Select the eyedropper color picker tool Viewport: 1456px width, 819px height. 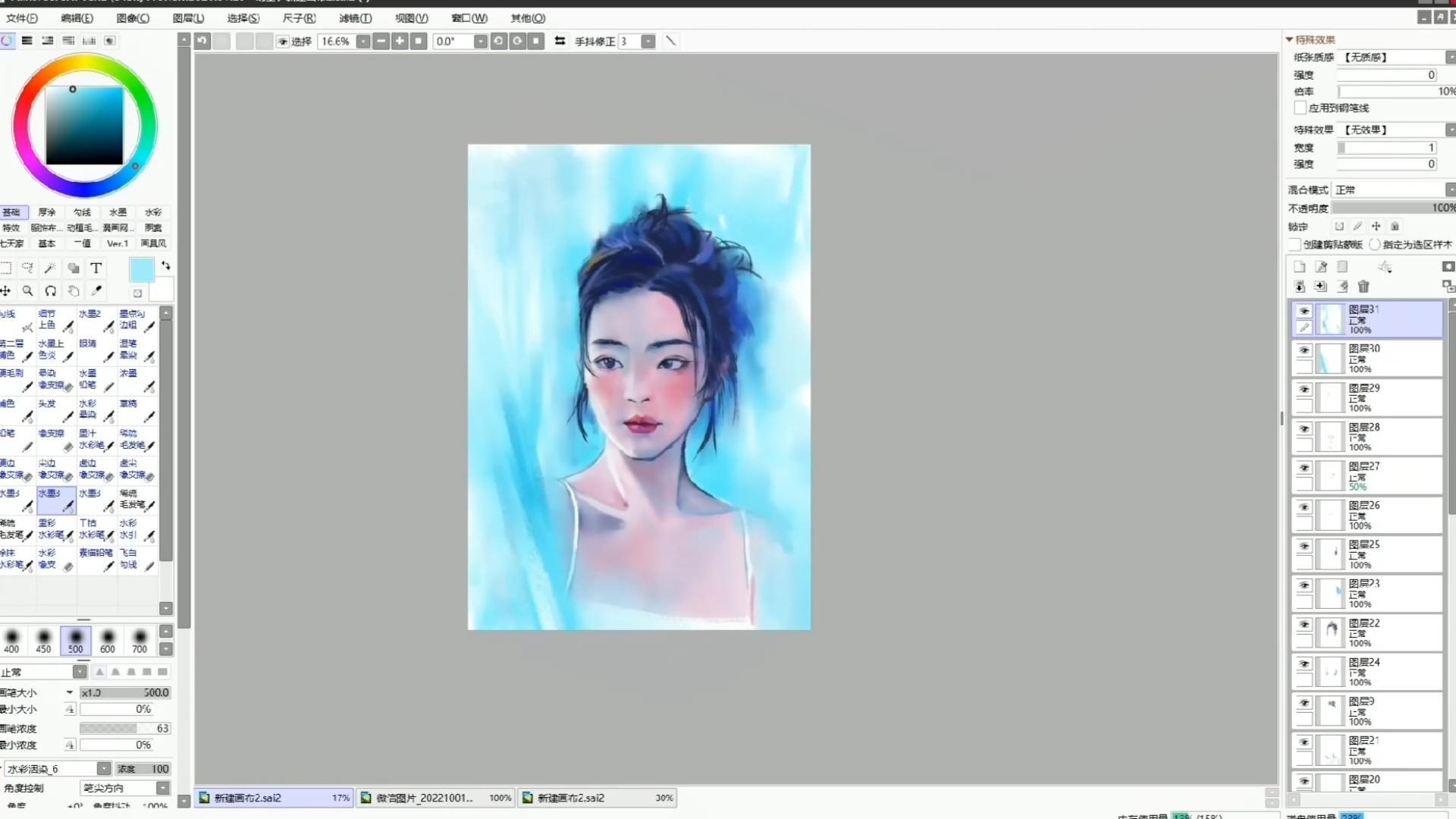(x=96, y=290)
